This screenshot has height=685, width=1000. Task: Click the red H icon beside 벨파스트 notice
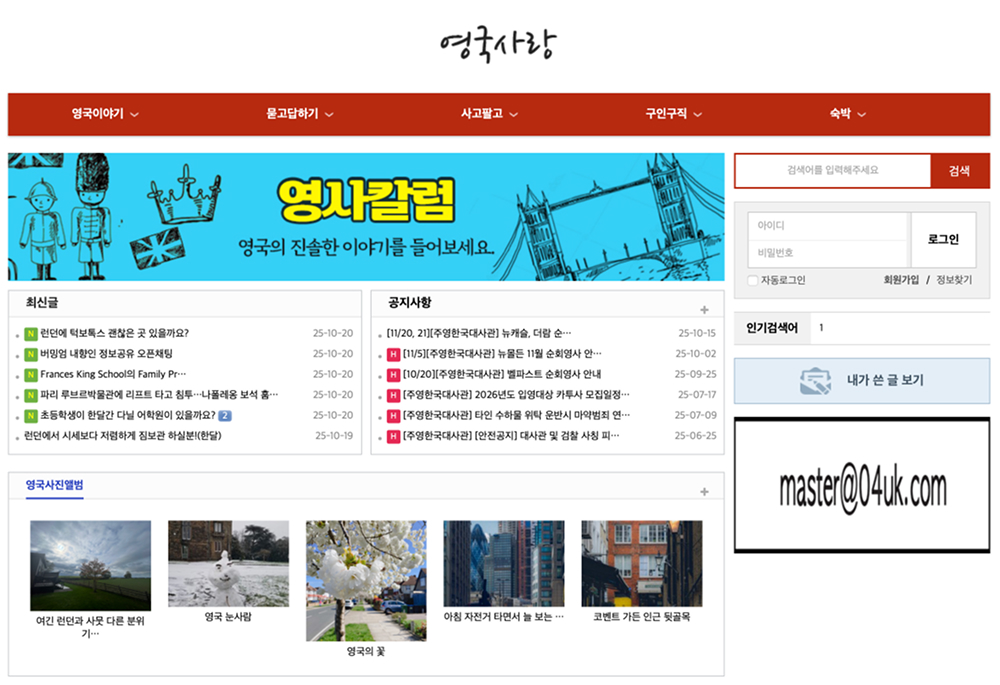click(x=393, y=375)
